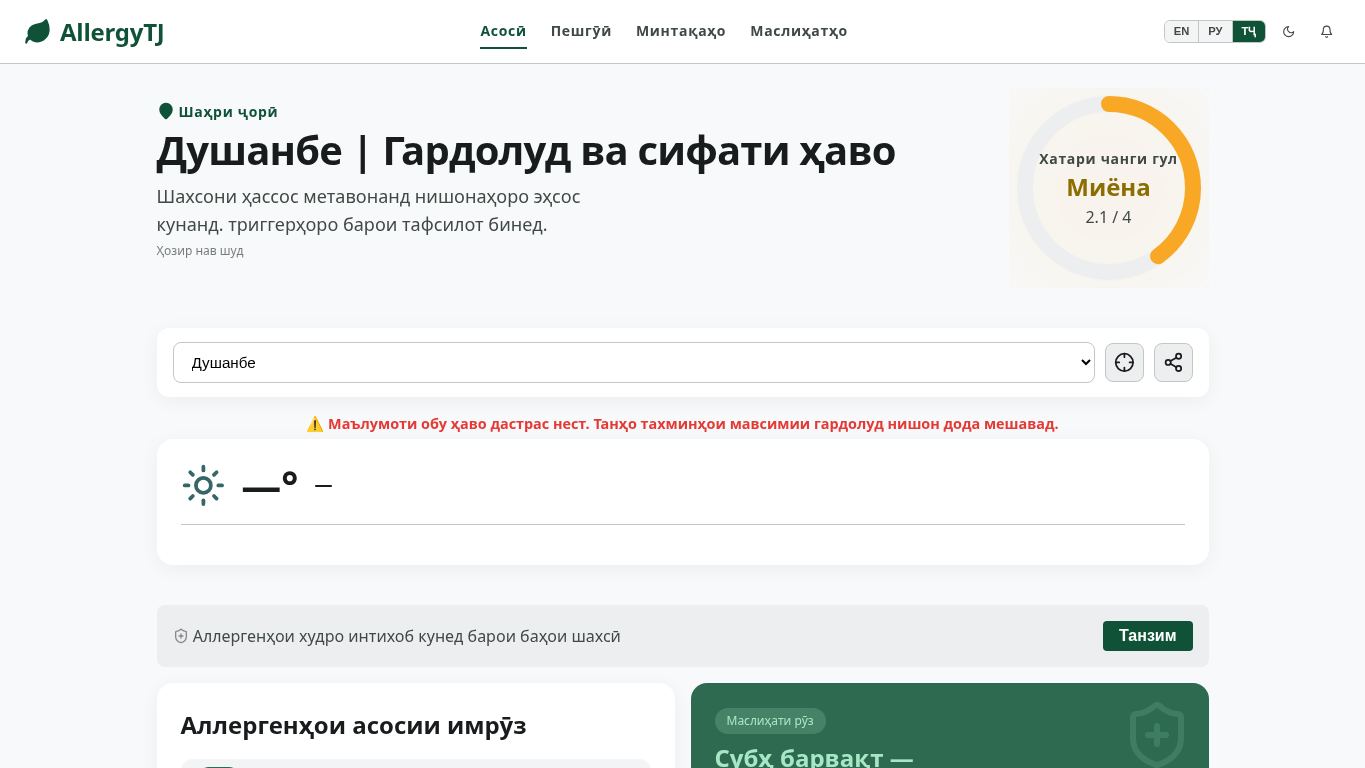This screenshot has height=768, width=1365.
Task: Click the share icon button
Action: 1173,362
